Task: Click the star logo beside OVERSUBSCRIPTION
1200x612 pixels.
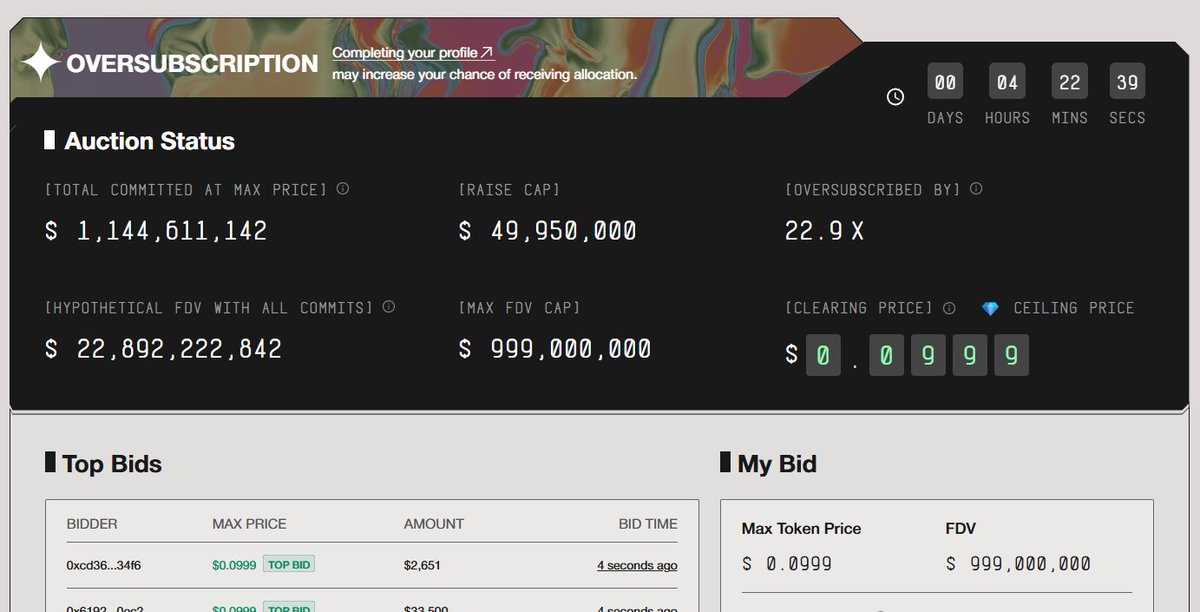Action: click(x=41, y=63)
